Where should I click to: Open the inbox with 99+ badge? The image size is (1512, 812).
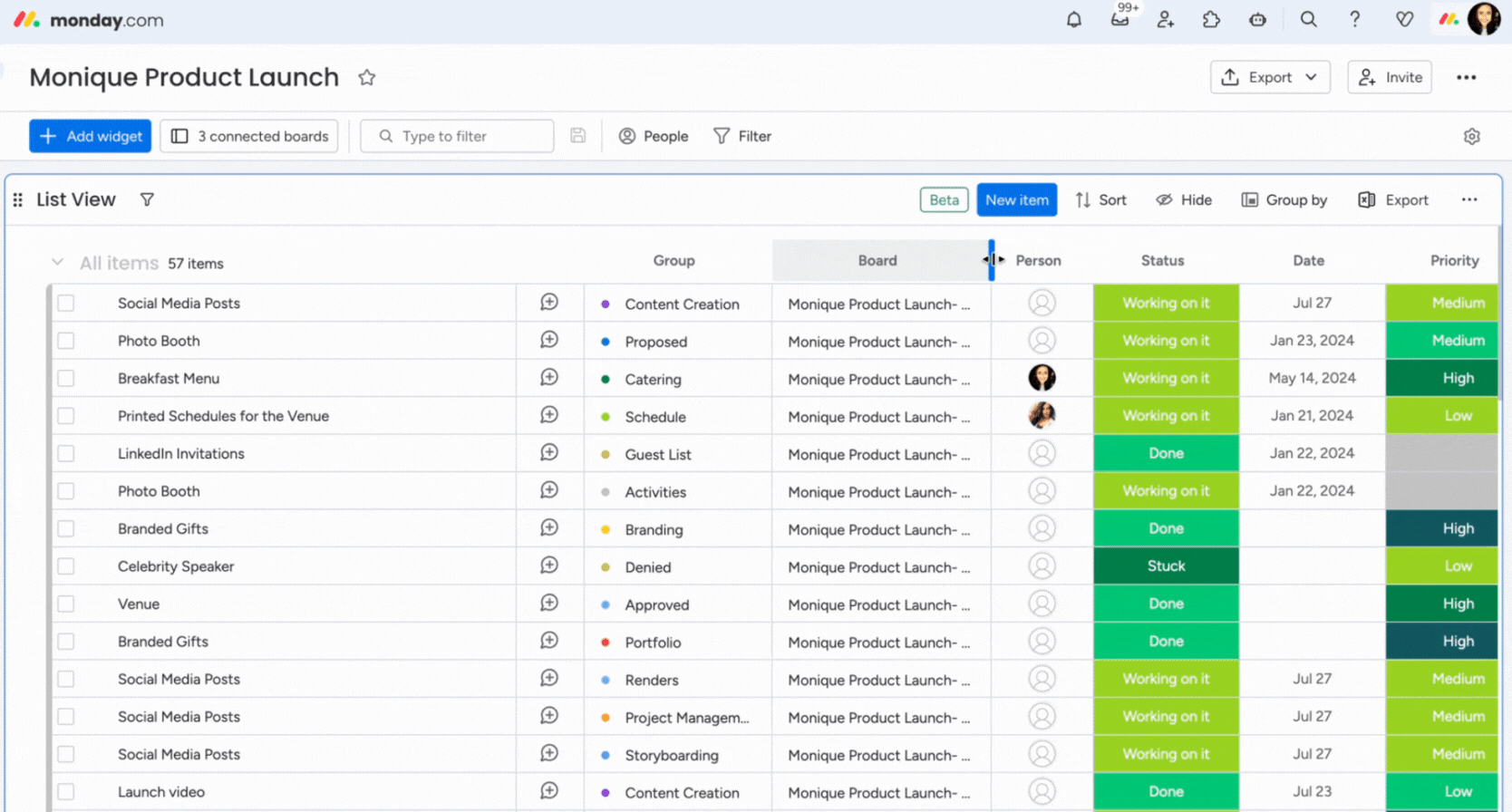click(x=1120, y=20)
